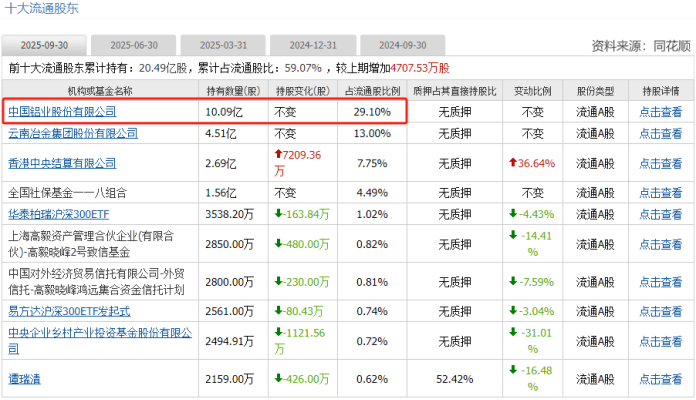Click the -7.59% change ratio
Viewport: 696px width, 400px height.
[532, 282]
